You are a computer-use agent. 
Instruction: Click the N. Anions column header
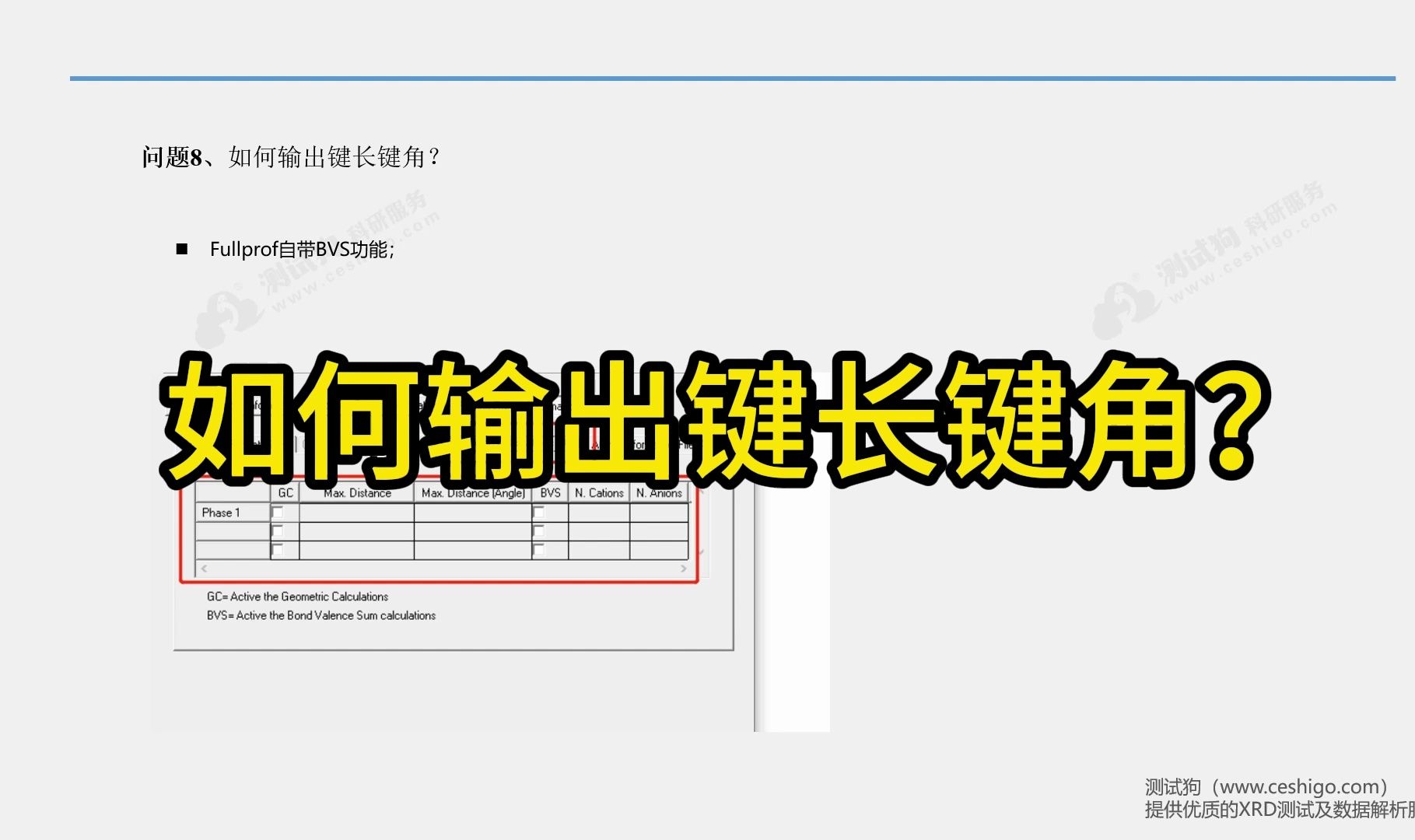(x=659, y=493)
